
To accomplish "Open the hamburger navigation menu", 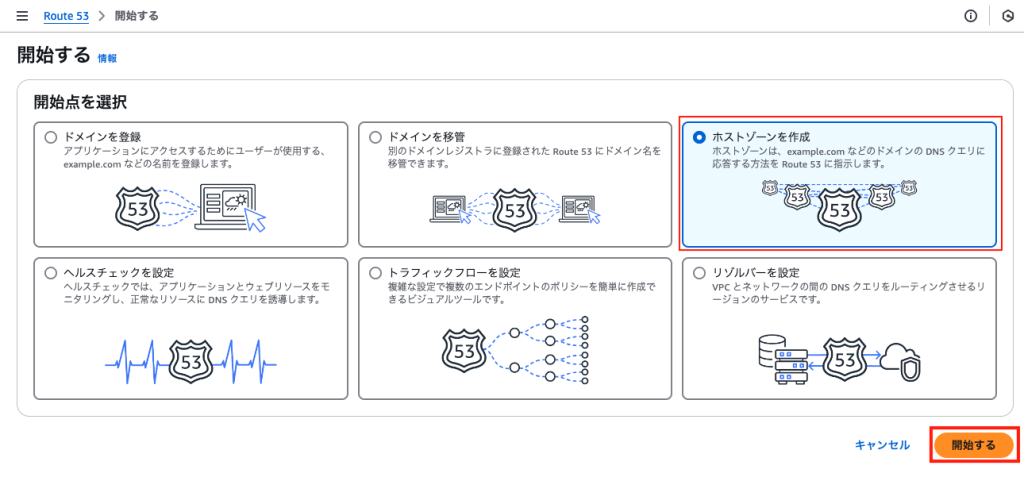I will [22, 16].
